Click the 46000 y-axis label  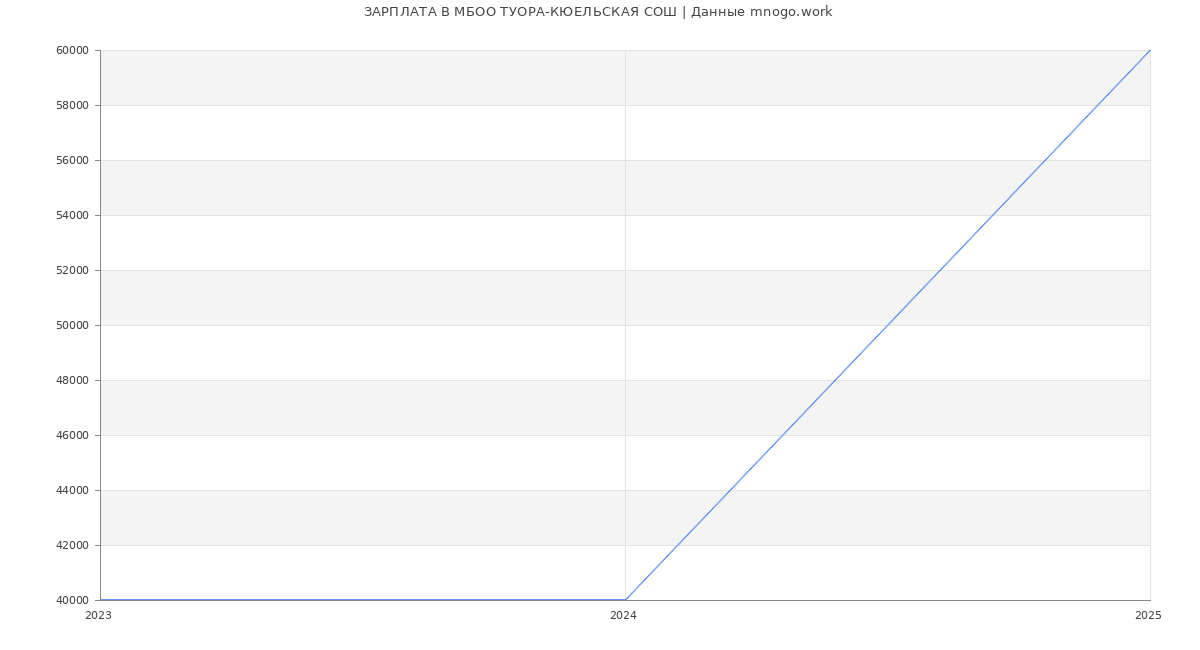pos(73,435)
